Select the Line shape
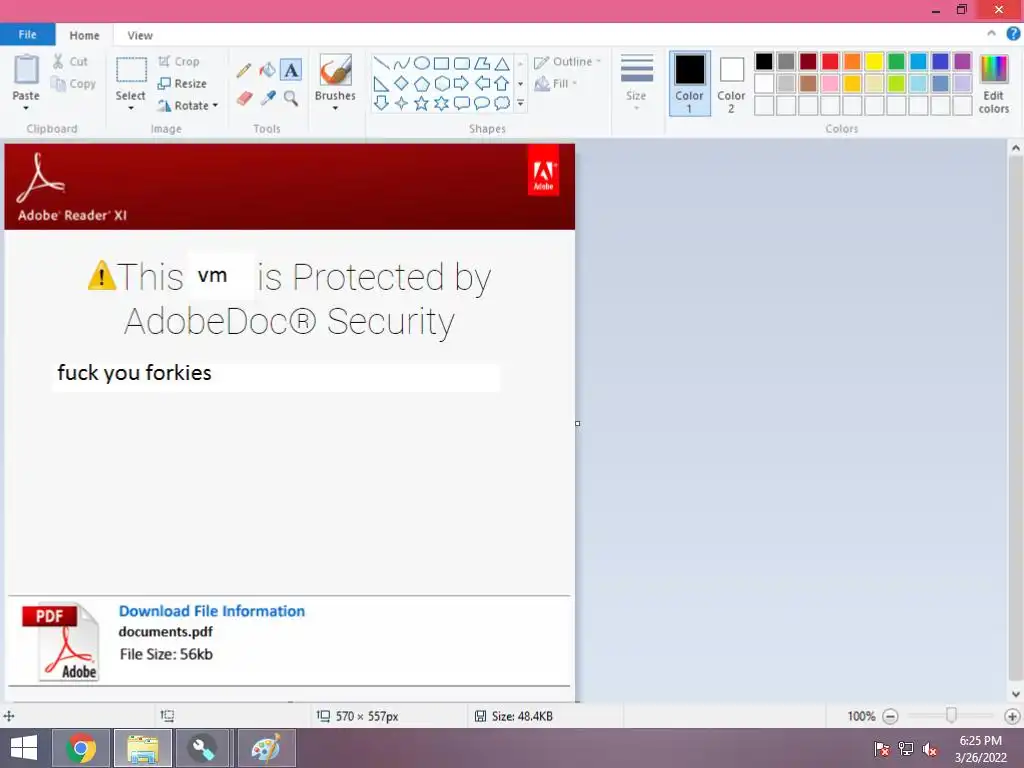This screenshot has height=768, width=1024. pos(382,63)
